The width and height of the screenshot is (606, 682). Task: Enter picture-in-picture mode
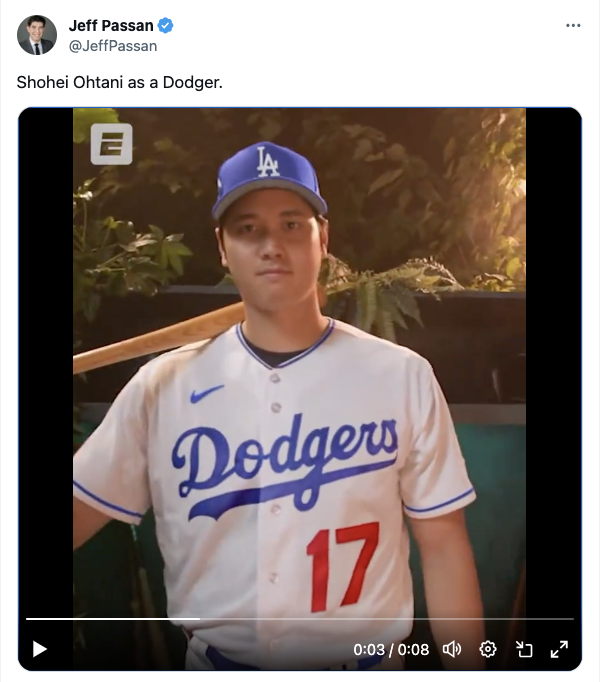[x=524, y=649]
